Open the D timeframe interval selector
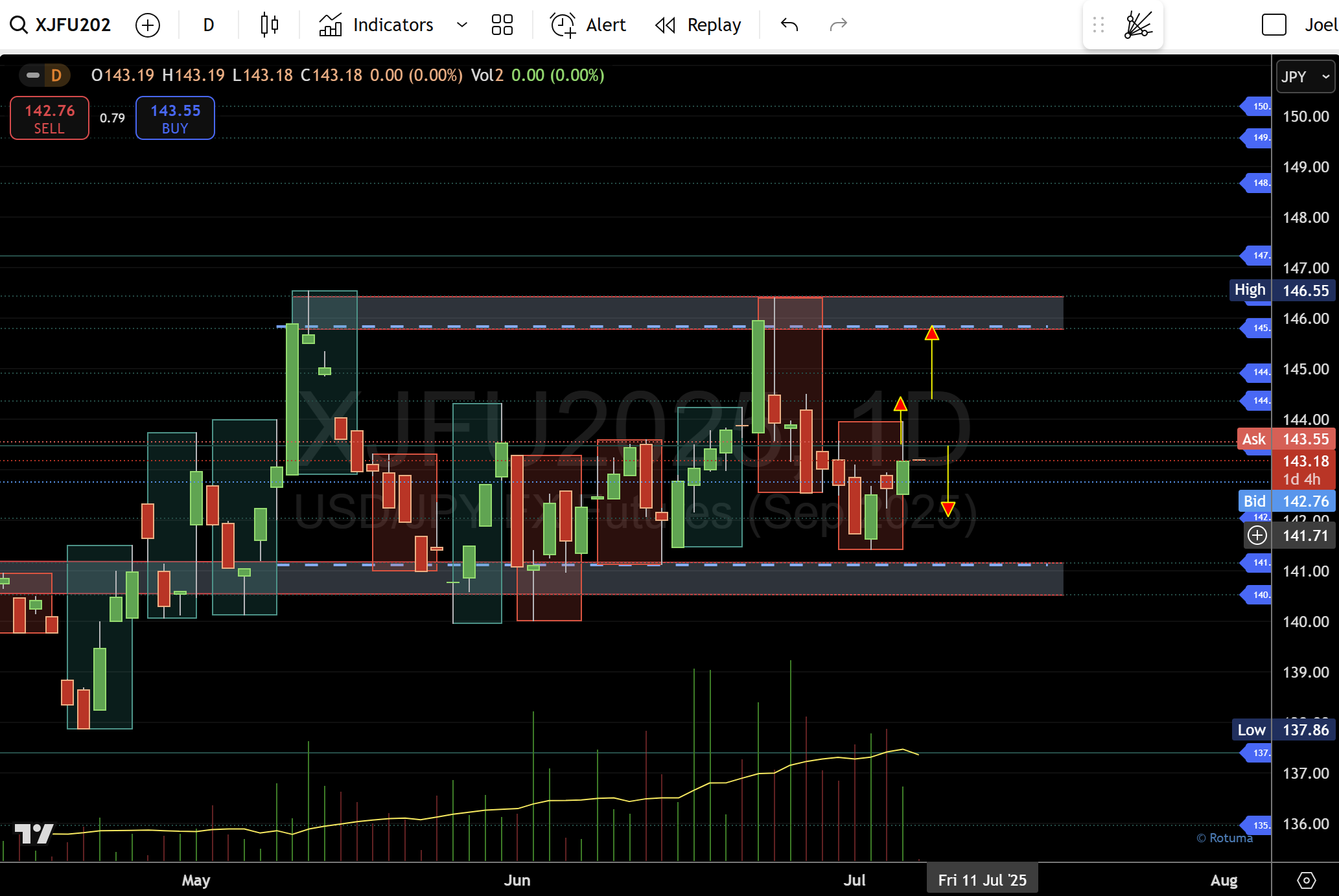Image resolution: width=1339 pixels, height=896 pixels. click(x=208, y=25)
